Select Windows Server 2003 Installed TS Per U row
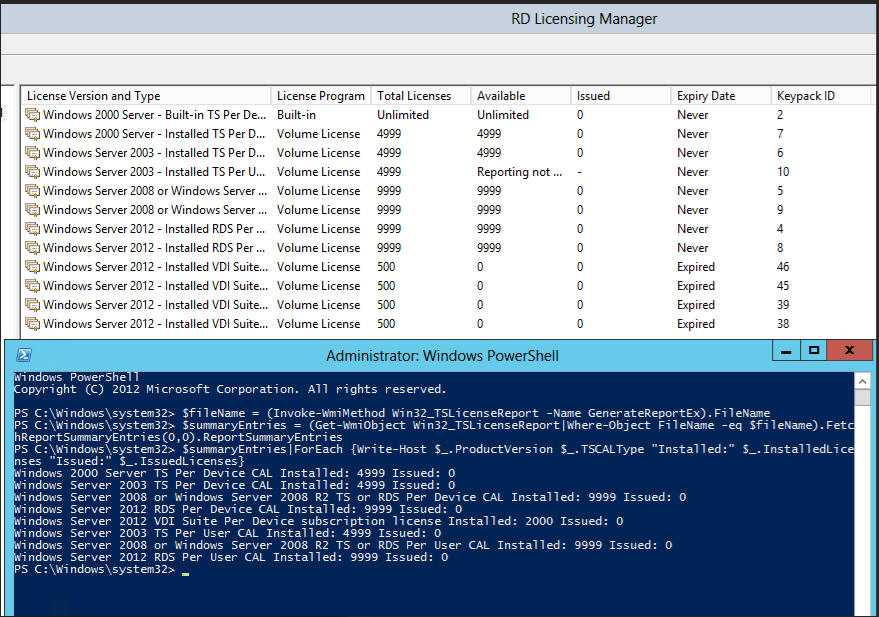This screenshot has height=617, width=879. click(446, 172)
